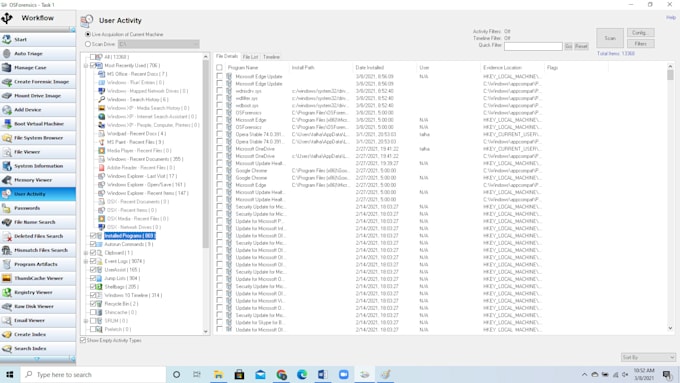The height and width of the screenshot is (383, 680).
Task: Open Raw Disk Viewer module
Action: (x=38, y=306)
